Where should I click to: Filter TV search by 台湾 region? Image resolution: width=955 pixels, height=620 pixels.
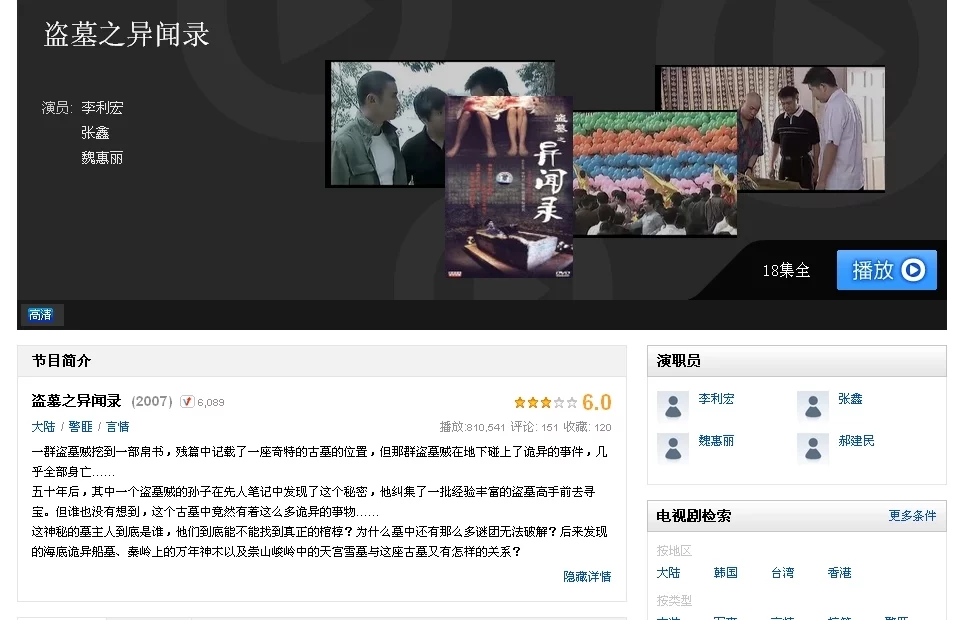782,573
